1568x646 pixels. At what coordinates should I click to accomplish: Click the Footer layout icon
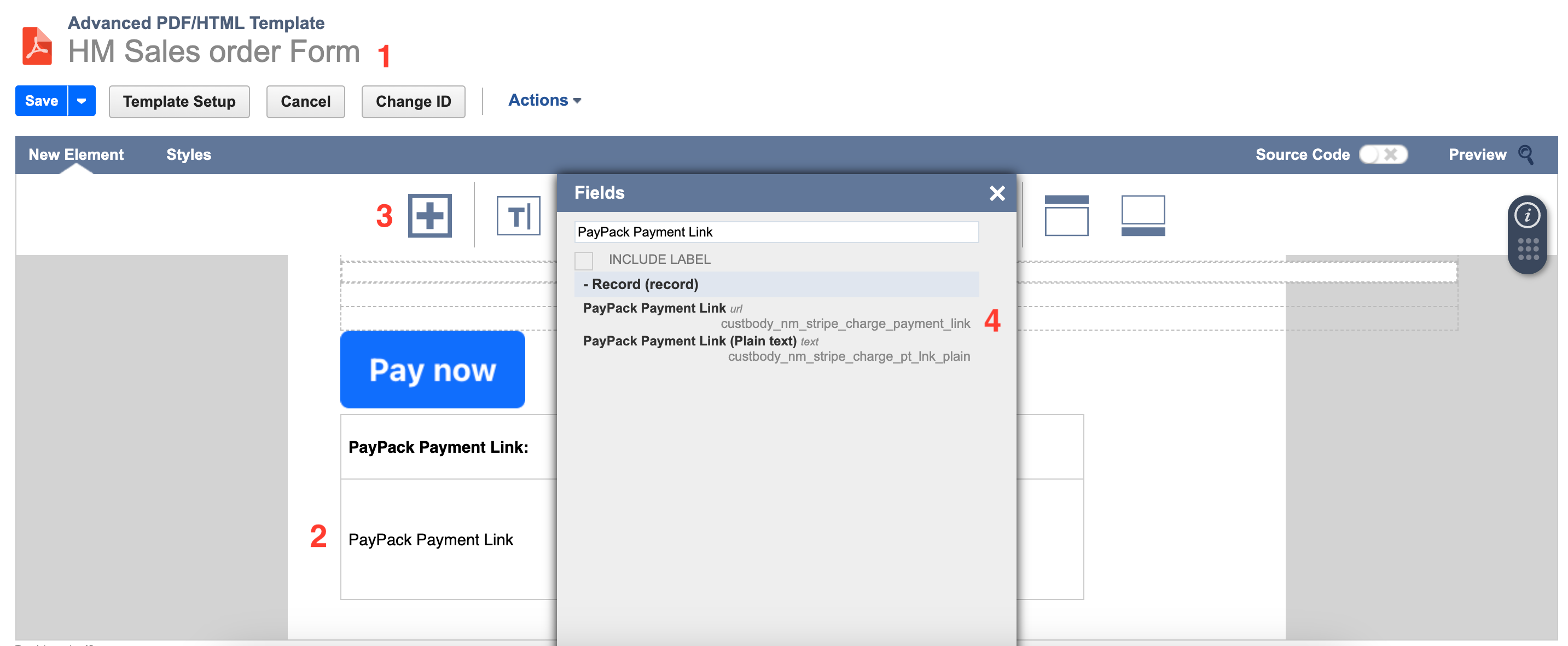1142,216
